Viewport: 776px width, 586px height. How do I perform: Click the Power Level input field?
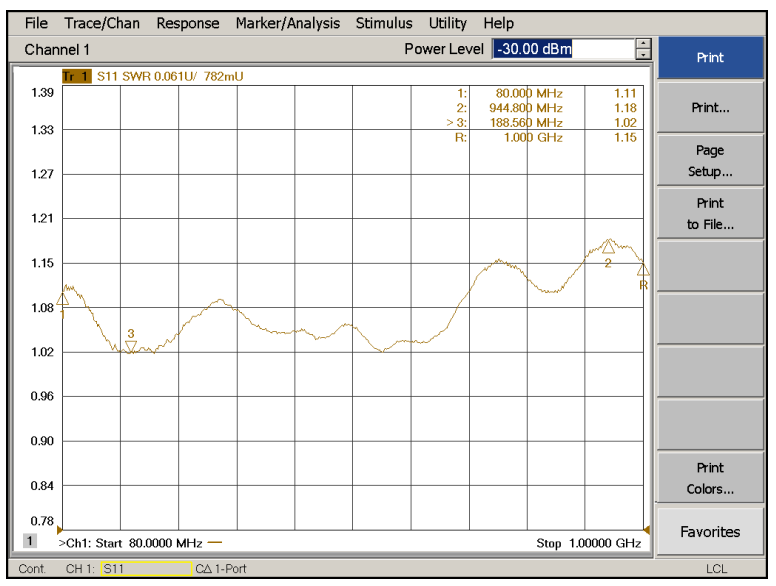tap(561, 49)
